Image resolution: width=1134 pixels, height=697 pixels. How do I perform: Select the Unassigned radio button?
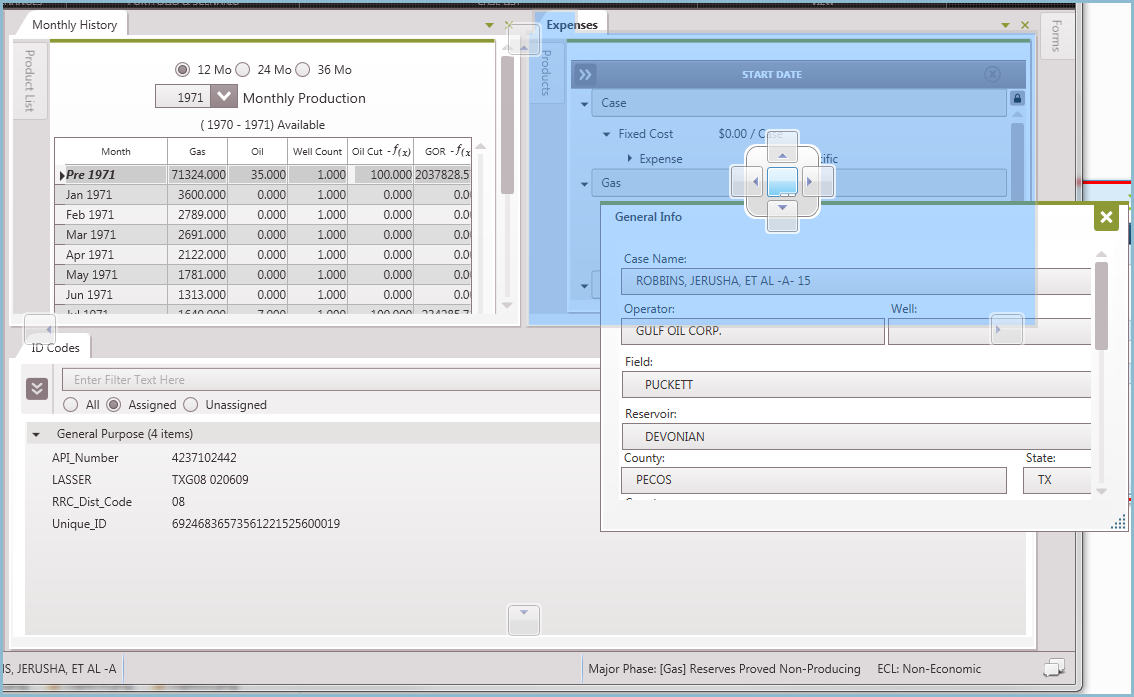click(x=190, y=404)
